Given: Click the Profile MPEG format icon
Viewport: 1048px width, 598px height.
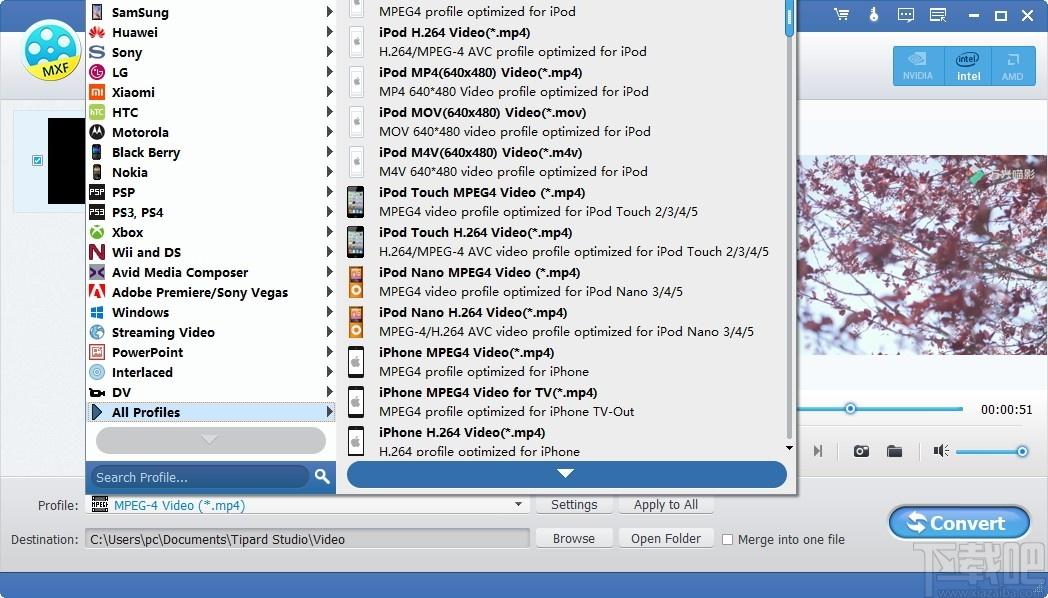Looking at the screenshot, I should (x=100, y=504).
